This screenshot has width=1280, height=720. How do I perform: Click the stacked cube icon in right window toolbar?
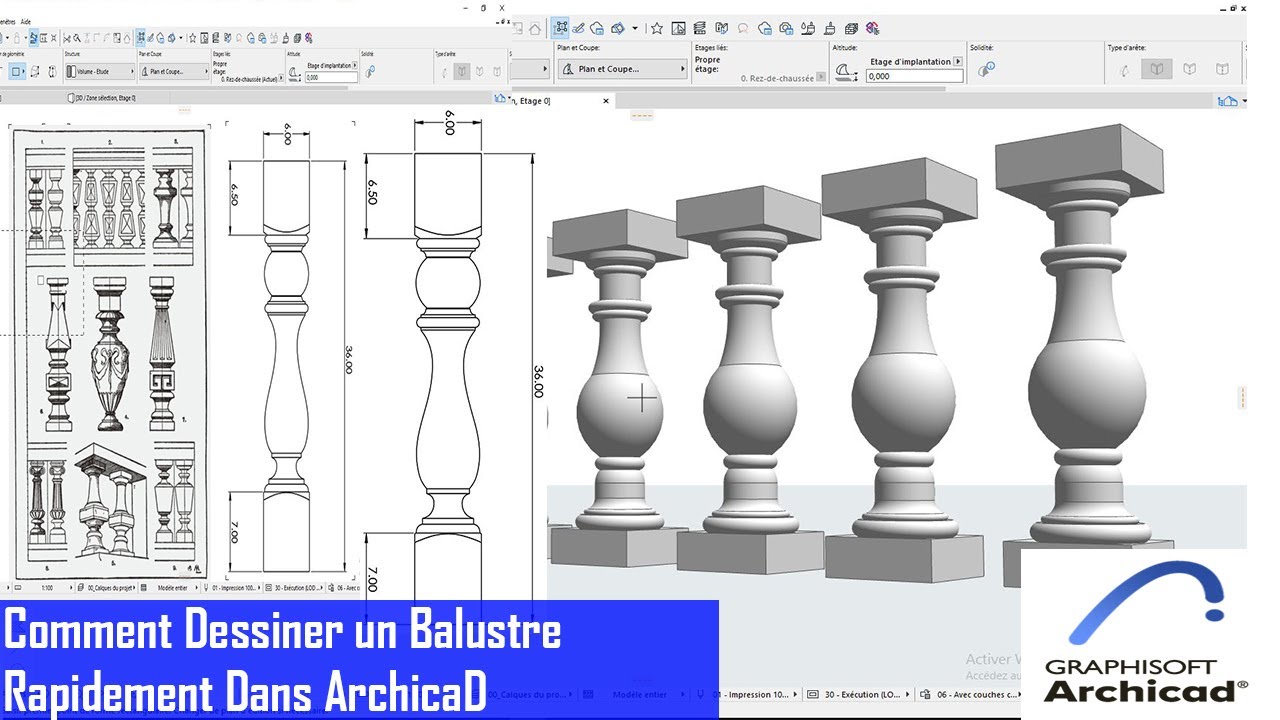[x=851, y=28]
